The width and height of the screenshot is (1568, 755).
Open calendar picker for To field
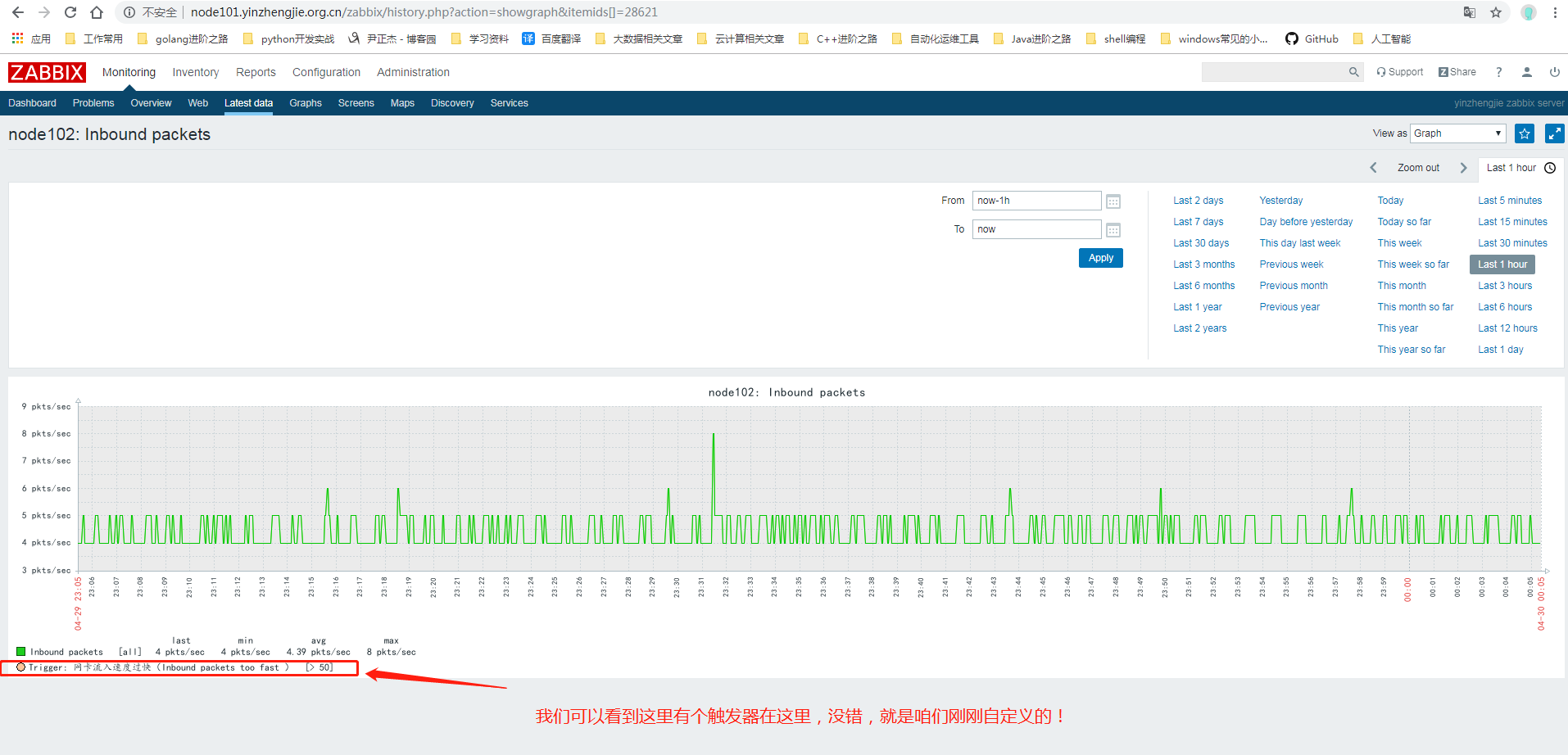coord(1113,230)
